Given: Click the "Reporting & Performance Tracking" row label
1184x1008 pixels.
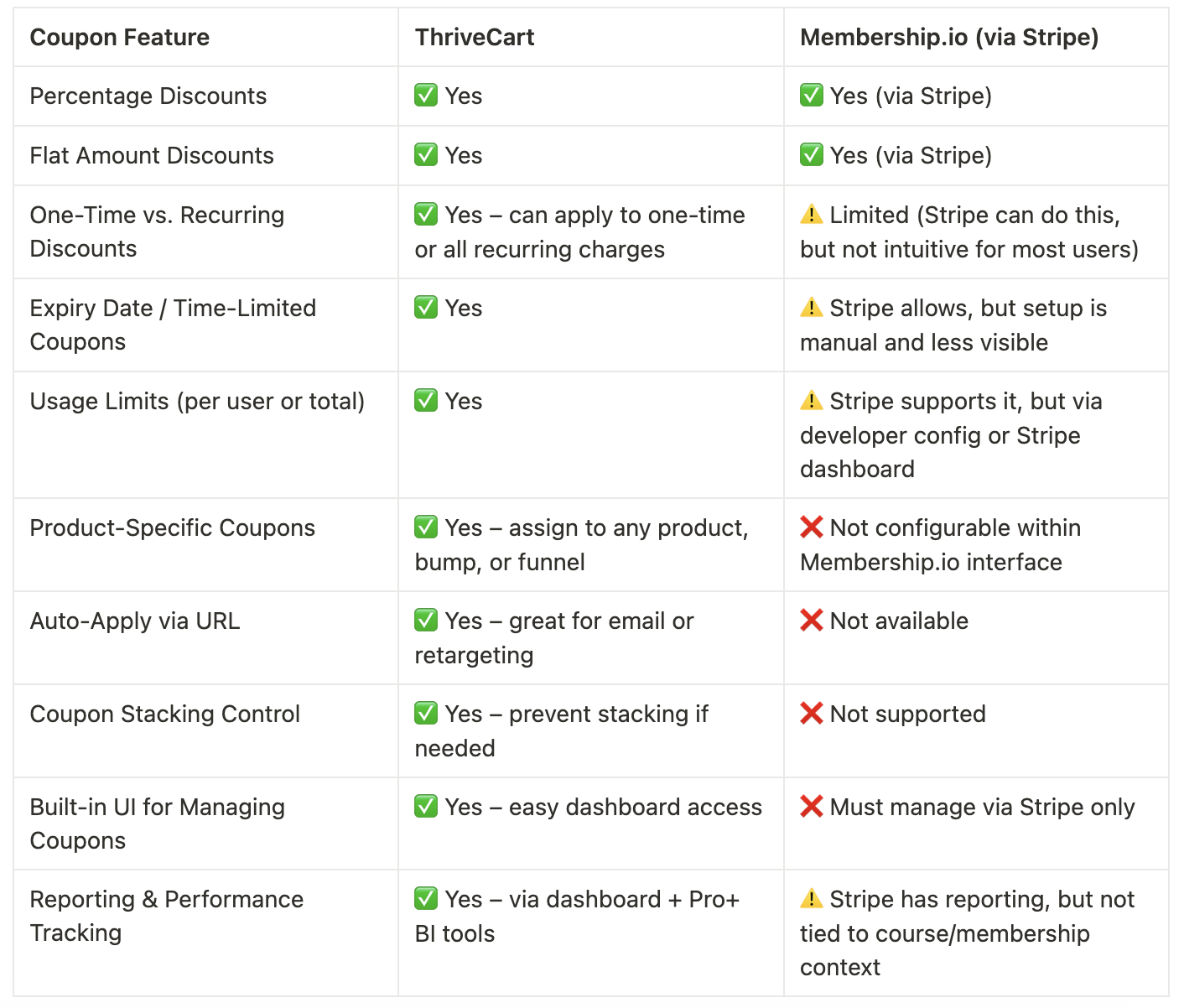Looking at the screenshot, I should (167, 916).
